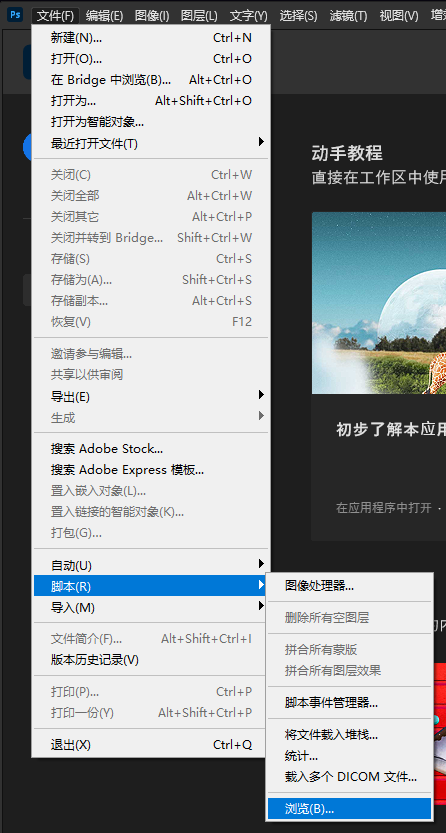The width and height of the screenshot is (446, 833).
Task: Open the 编辑(E) menu
Action: [x=104, y=15]
